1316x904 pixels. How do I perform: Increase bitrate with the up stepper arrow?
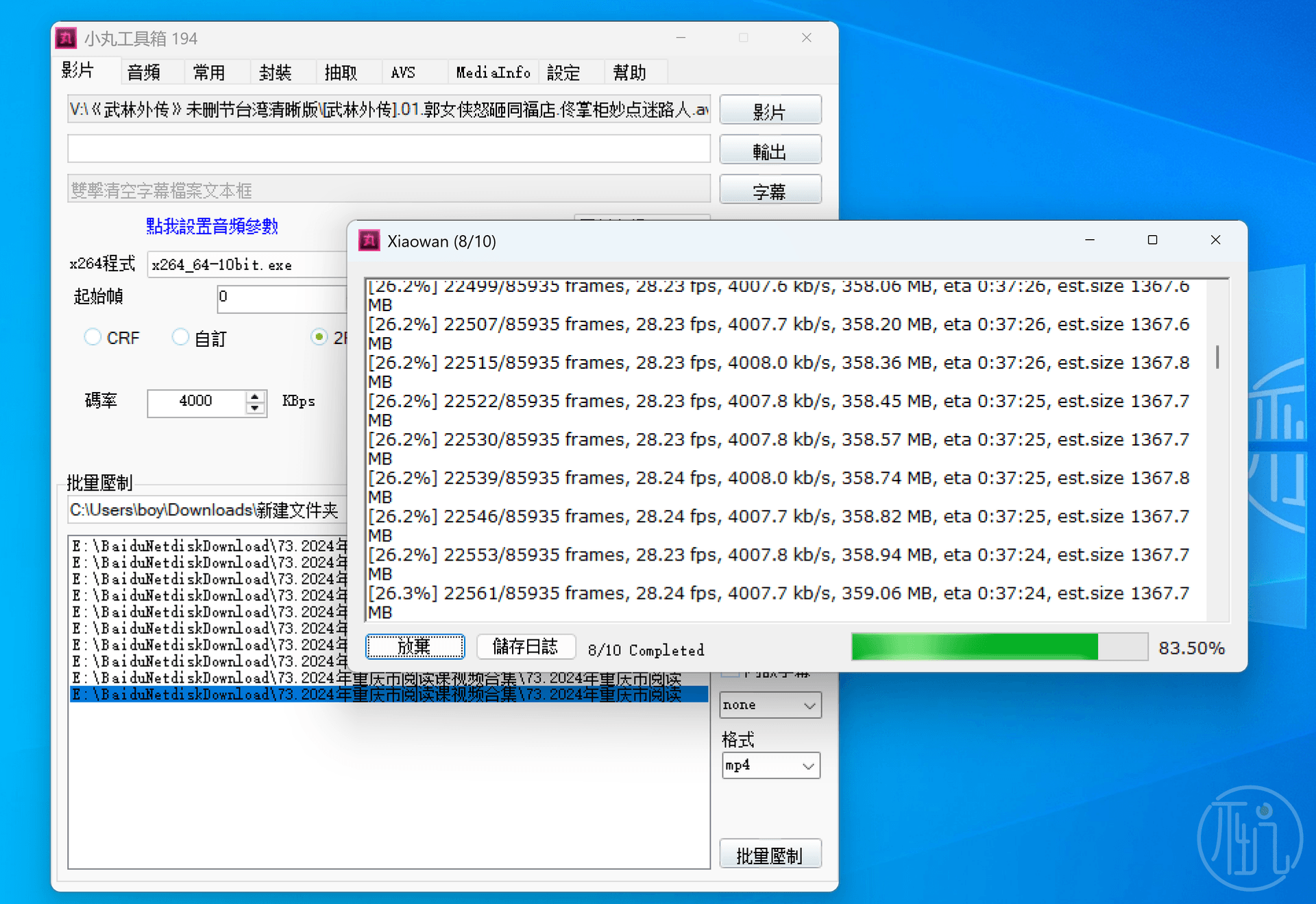click(255, 396)
